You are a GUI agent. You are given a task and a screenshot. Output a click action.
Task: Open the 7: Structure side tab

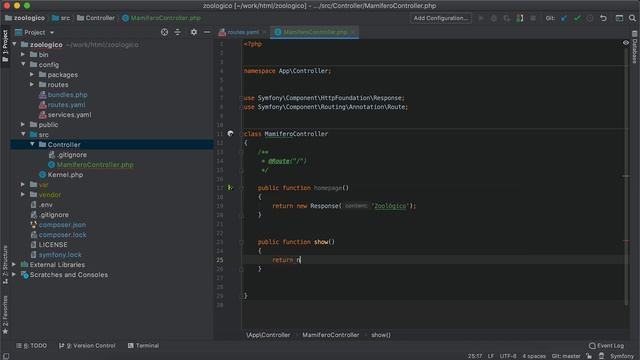tap(5, 264)
